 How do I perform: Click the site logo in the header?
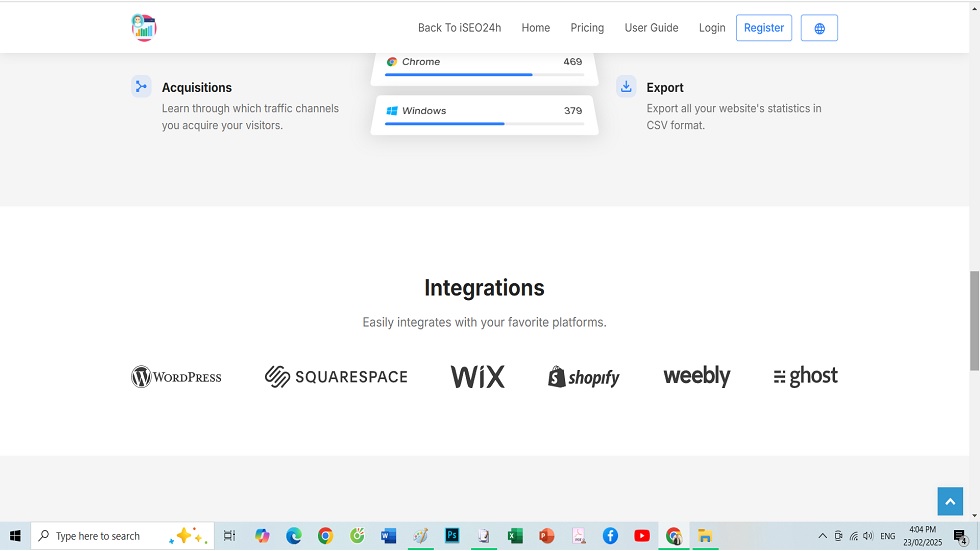click(144, 28)
